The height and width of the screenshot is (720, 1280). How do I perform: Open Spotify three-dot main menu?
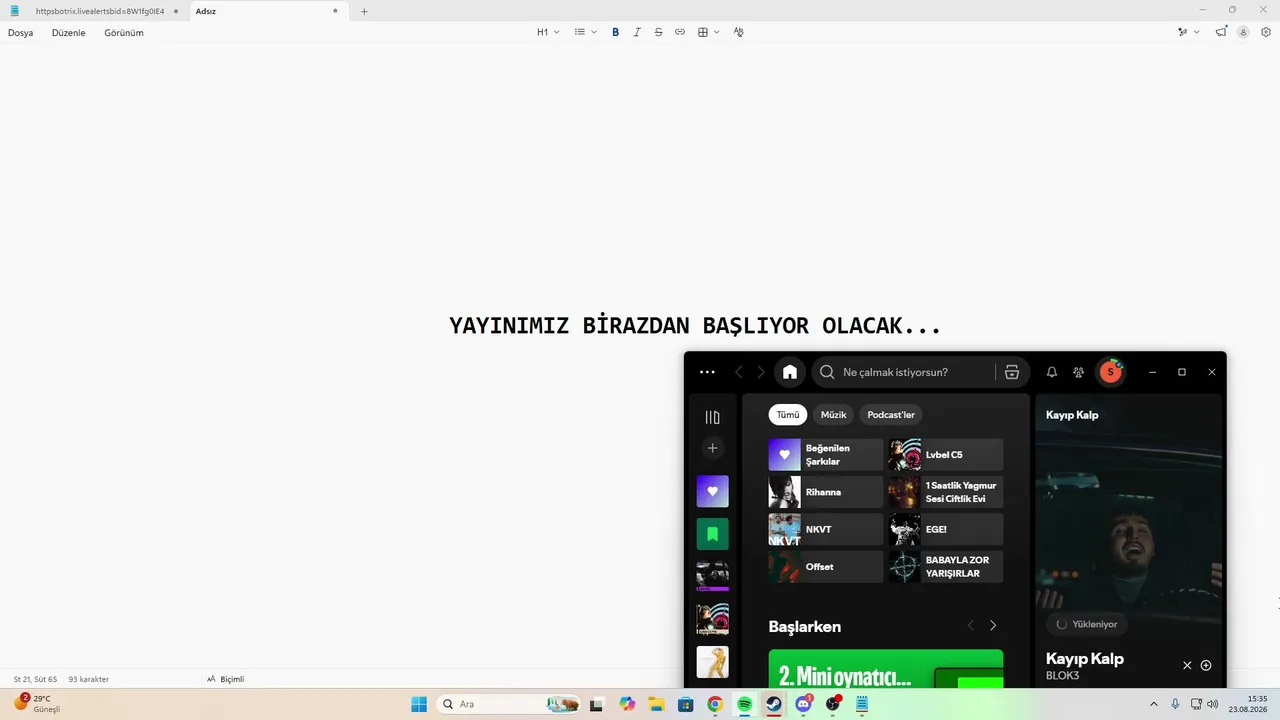point(707,372)
